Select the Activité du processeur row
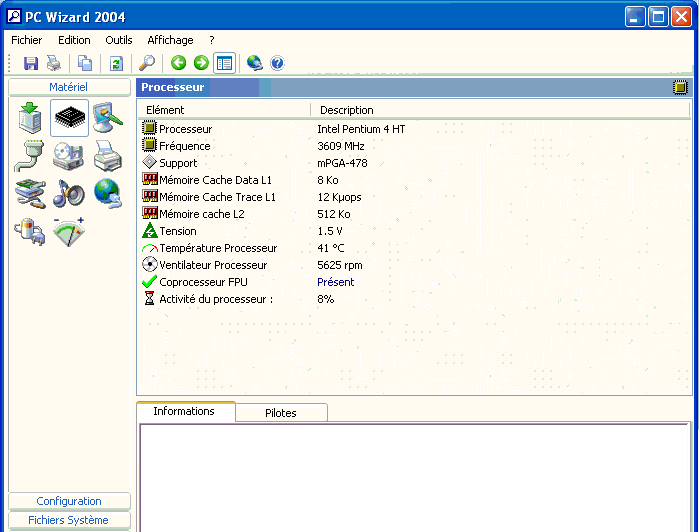The image size is (700, 532). point(414,299)
